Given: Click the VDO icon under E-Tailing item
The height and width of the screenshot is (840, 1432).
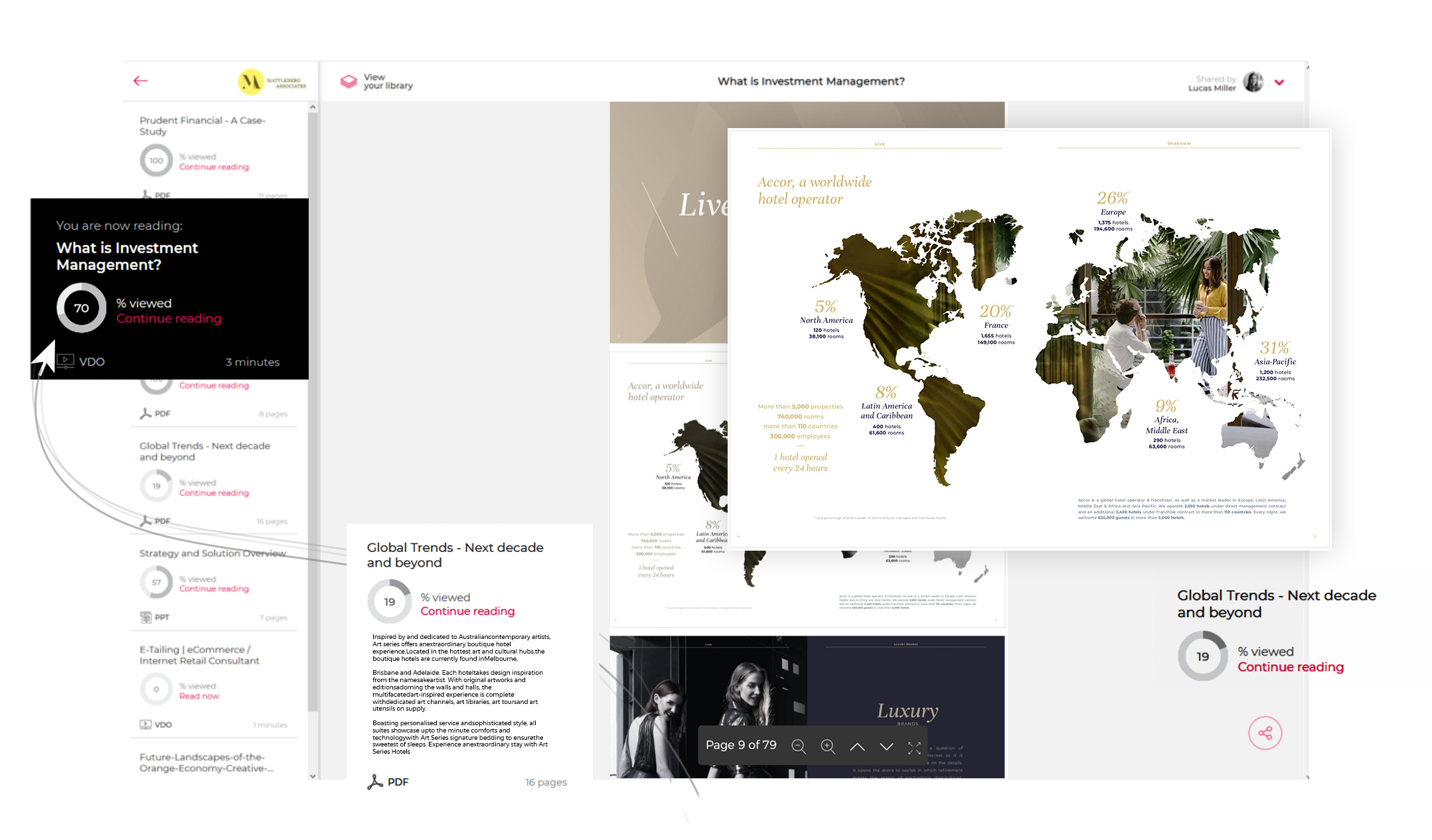Looking at the screenshot, I should pos(145,725).
